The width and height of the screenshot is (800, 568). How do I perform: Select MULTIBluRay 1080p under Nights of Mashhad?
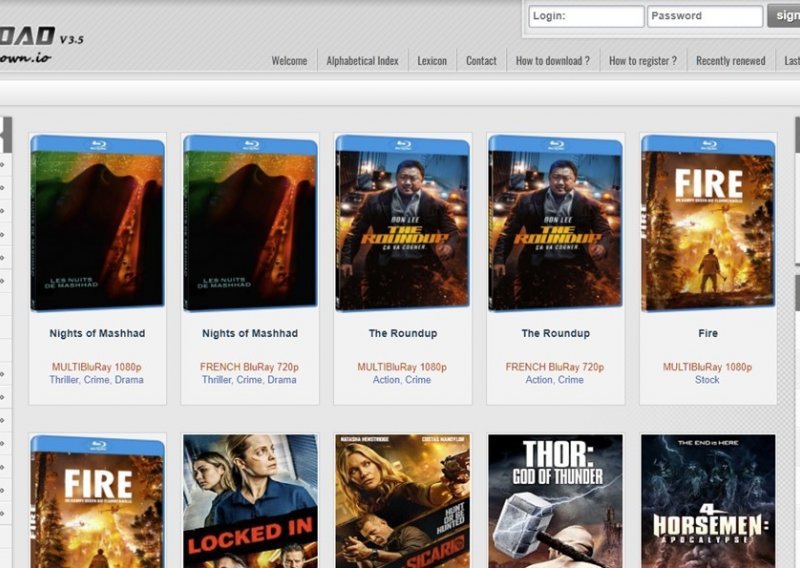(96, 367)
